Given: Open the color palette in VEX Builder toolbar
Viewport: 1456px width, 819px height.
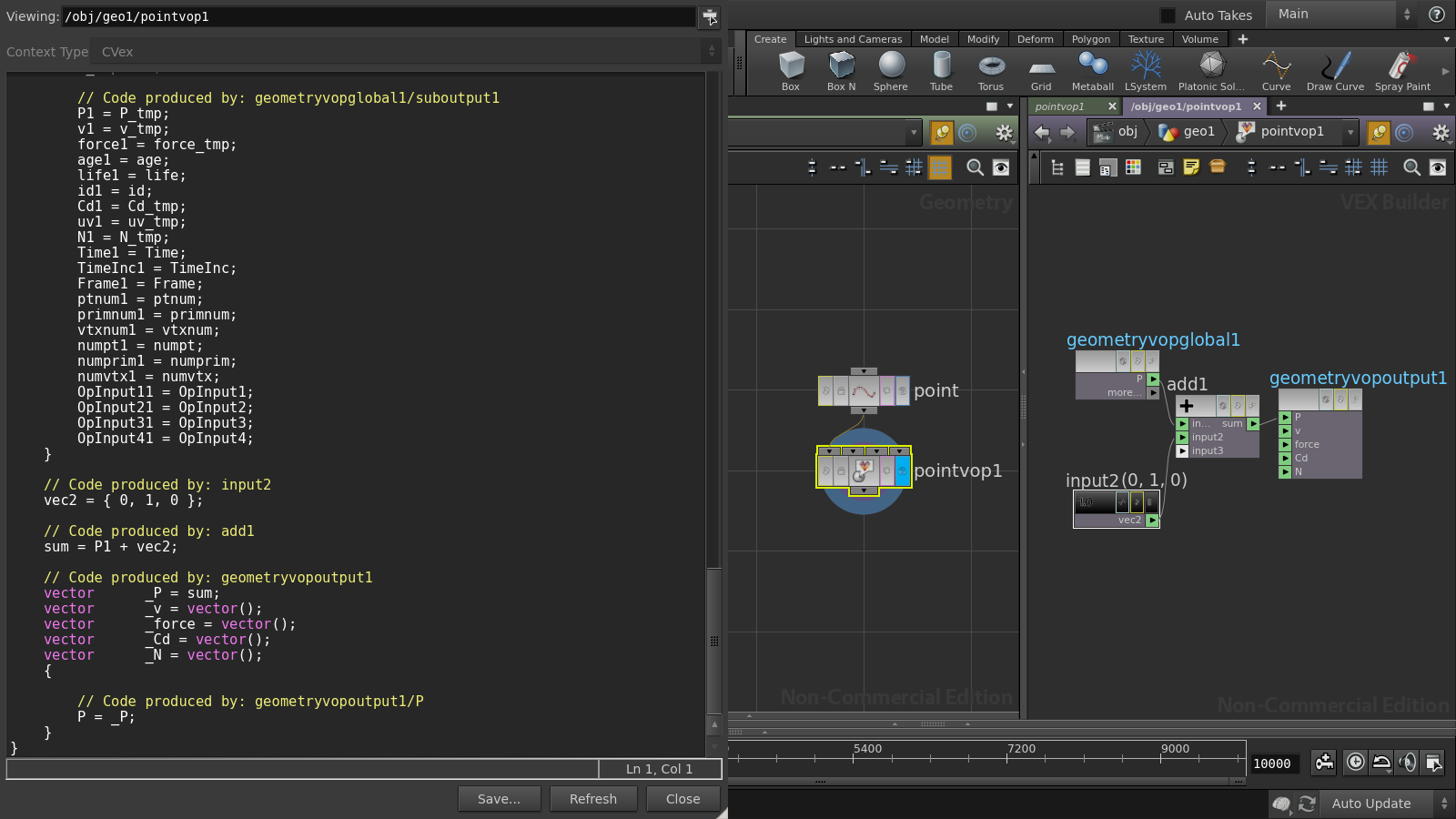Looking at the screenshot, I should click(1133, 167).
